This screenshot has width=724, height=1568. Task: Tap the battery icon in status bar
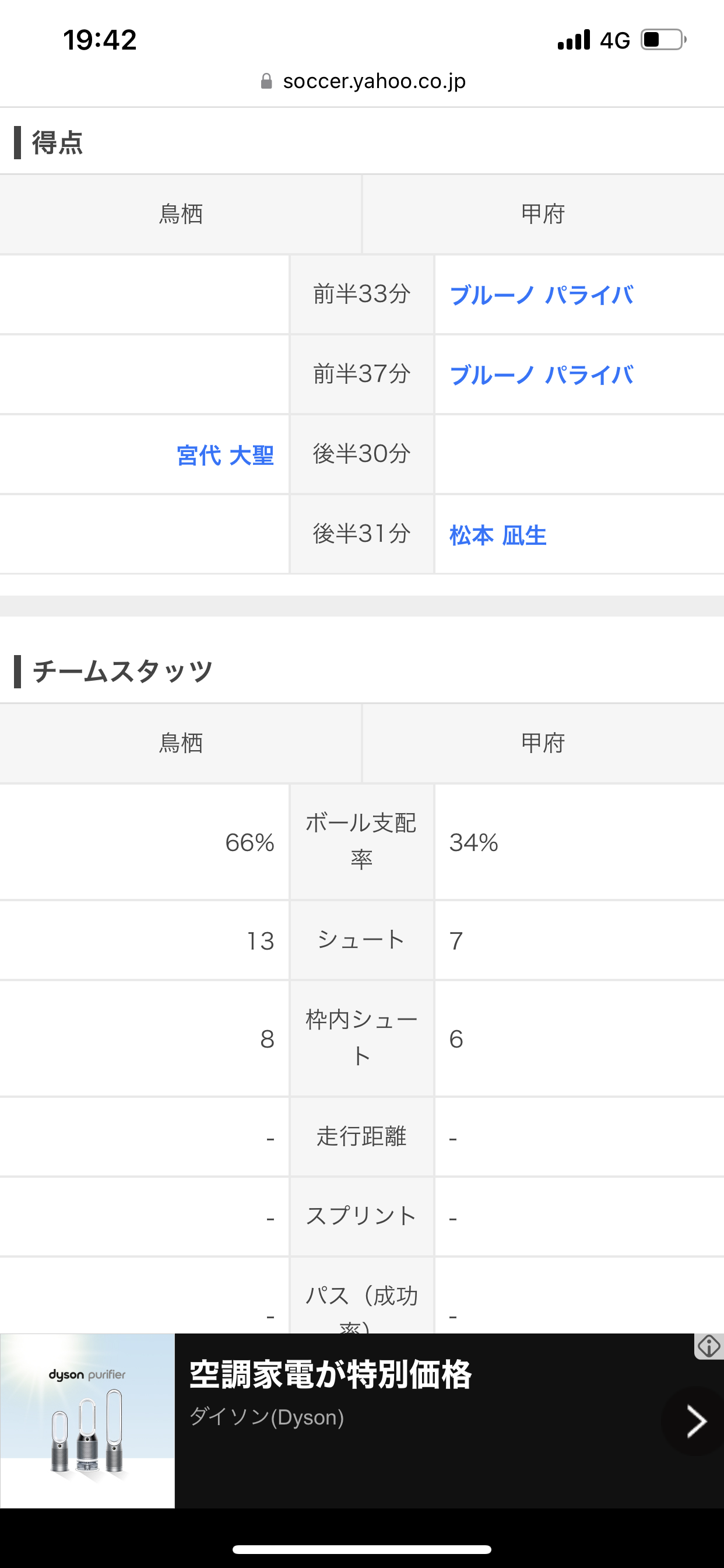[663, 40]
